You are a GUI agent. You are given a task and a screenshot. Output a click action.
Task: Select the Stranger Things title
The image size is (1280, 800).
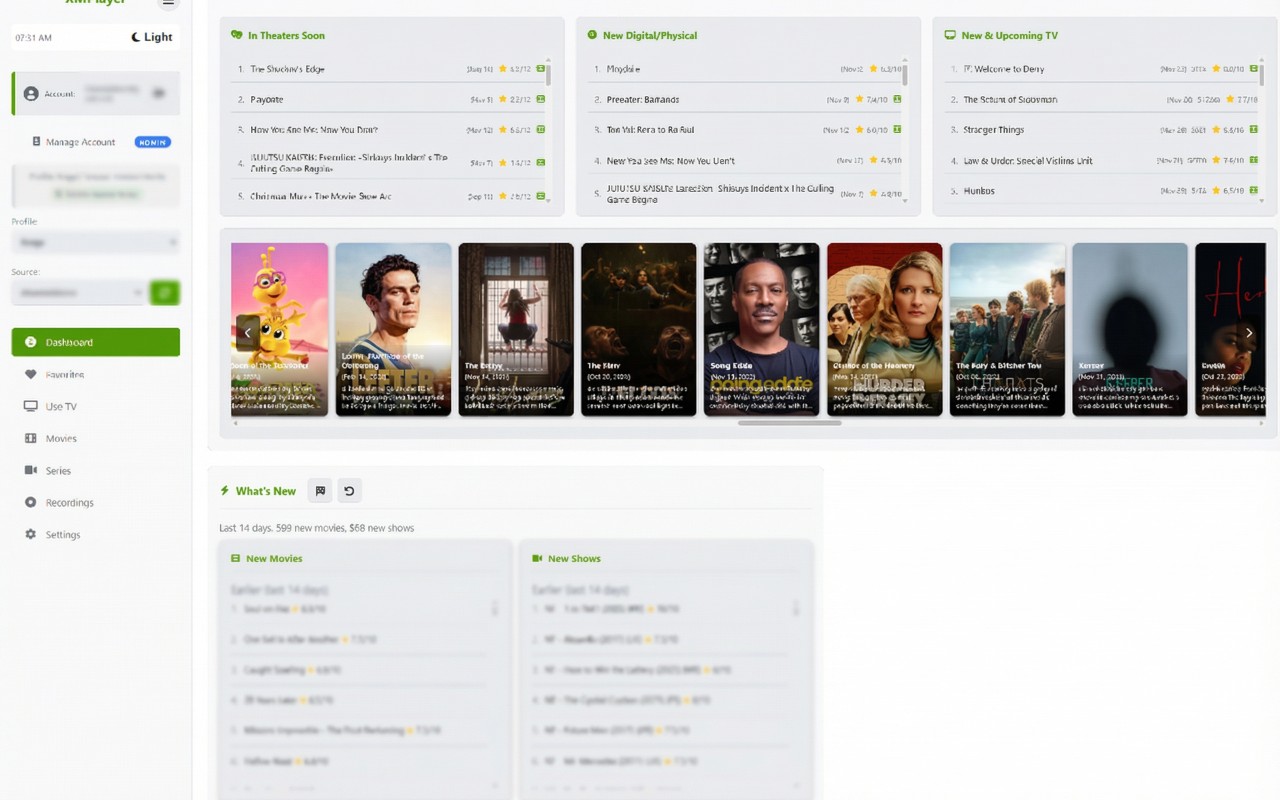pos(993,130)
